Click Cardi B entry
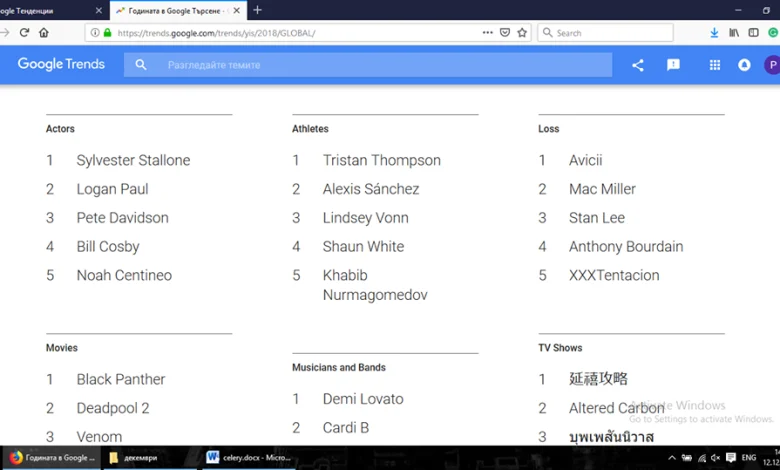This screenshot has width=780, height=470. click(346, 428)
